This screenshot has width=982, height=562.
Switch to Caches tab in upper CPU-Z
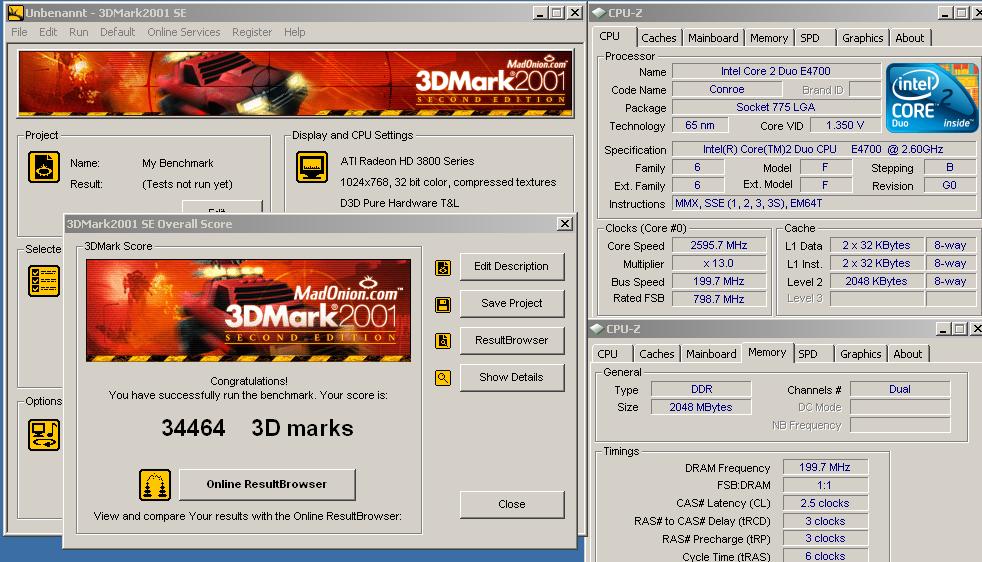point(659,38)
